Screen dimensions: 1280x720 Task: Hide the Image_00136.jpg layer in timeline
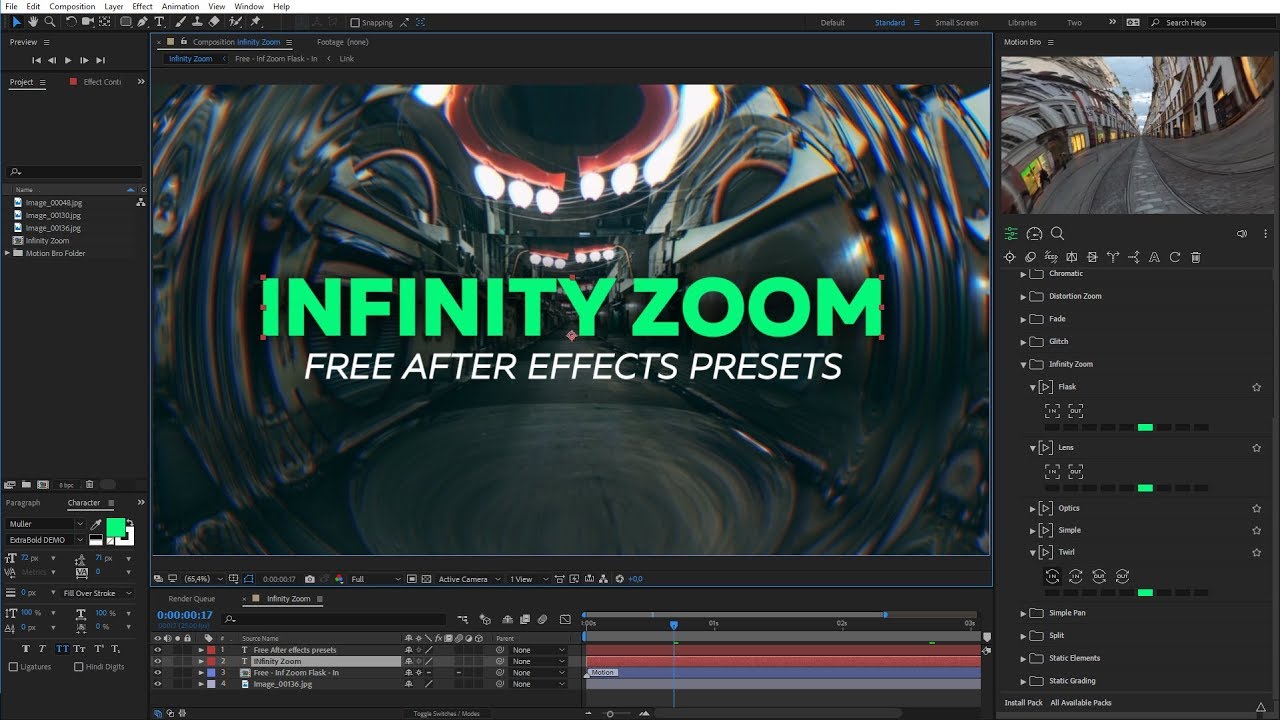tap(157, 684)
